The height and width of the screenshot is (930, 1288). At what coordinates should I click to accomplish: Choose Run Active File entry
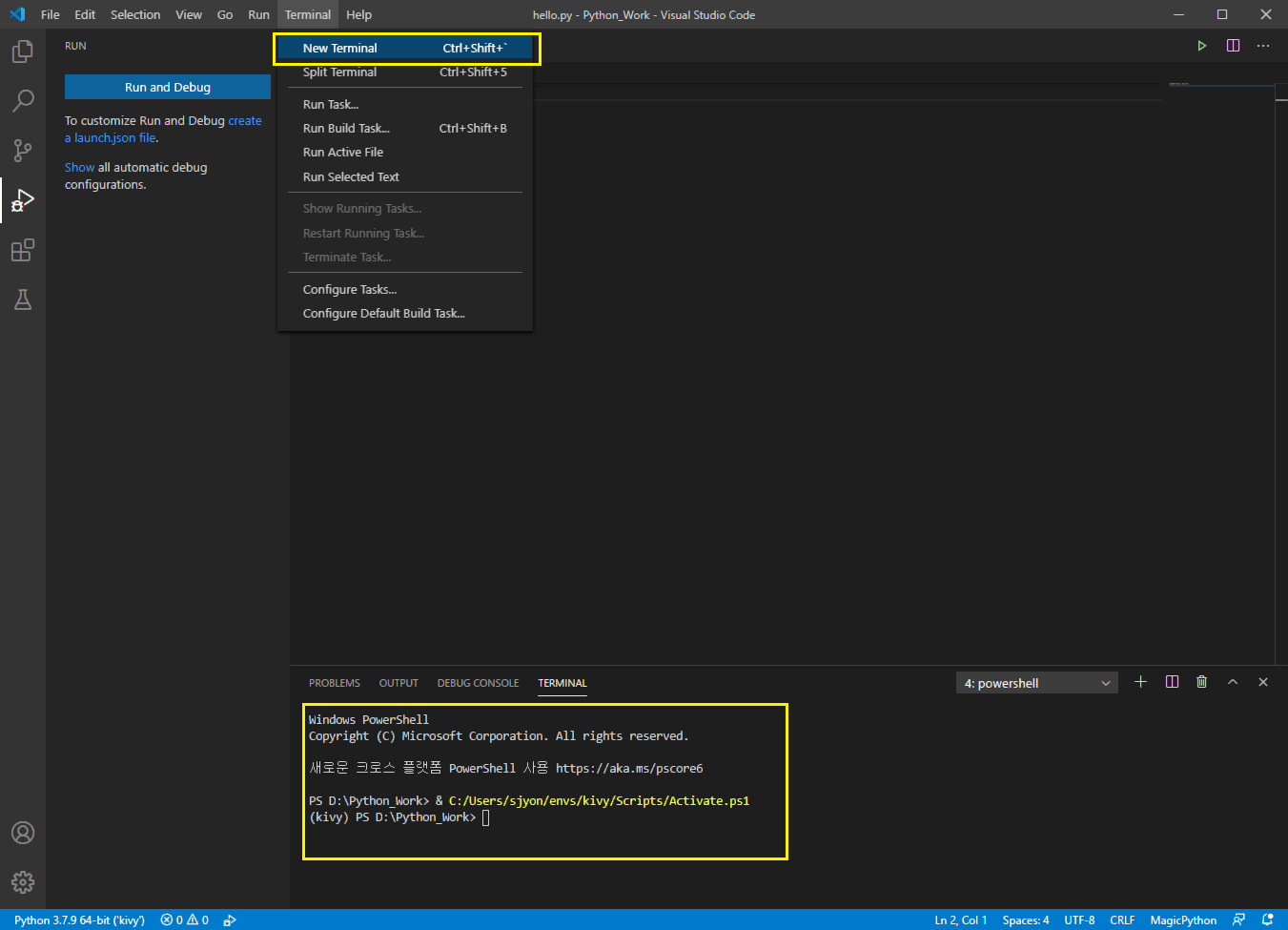[404, 153]
